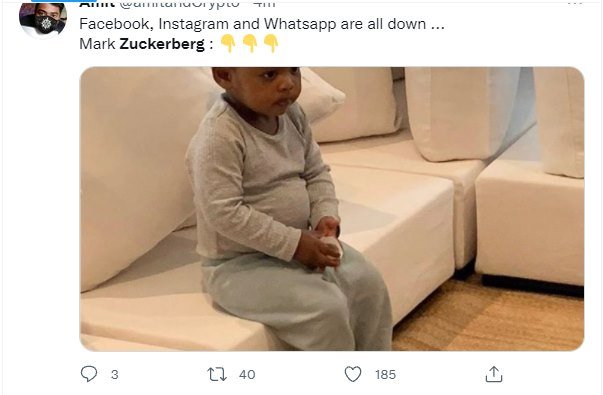This screenshot has width=603, height=395.
Task: Like the tweet with the heart icon
Action: [x=353, y=374]
